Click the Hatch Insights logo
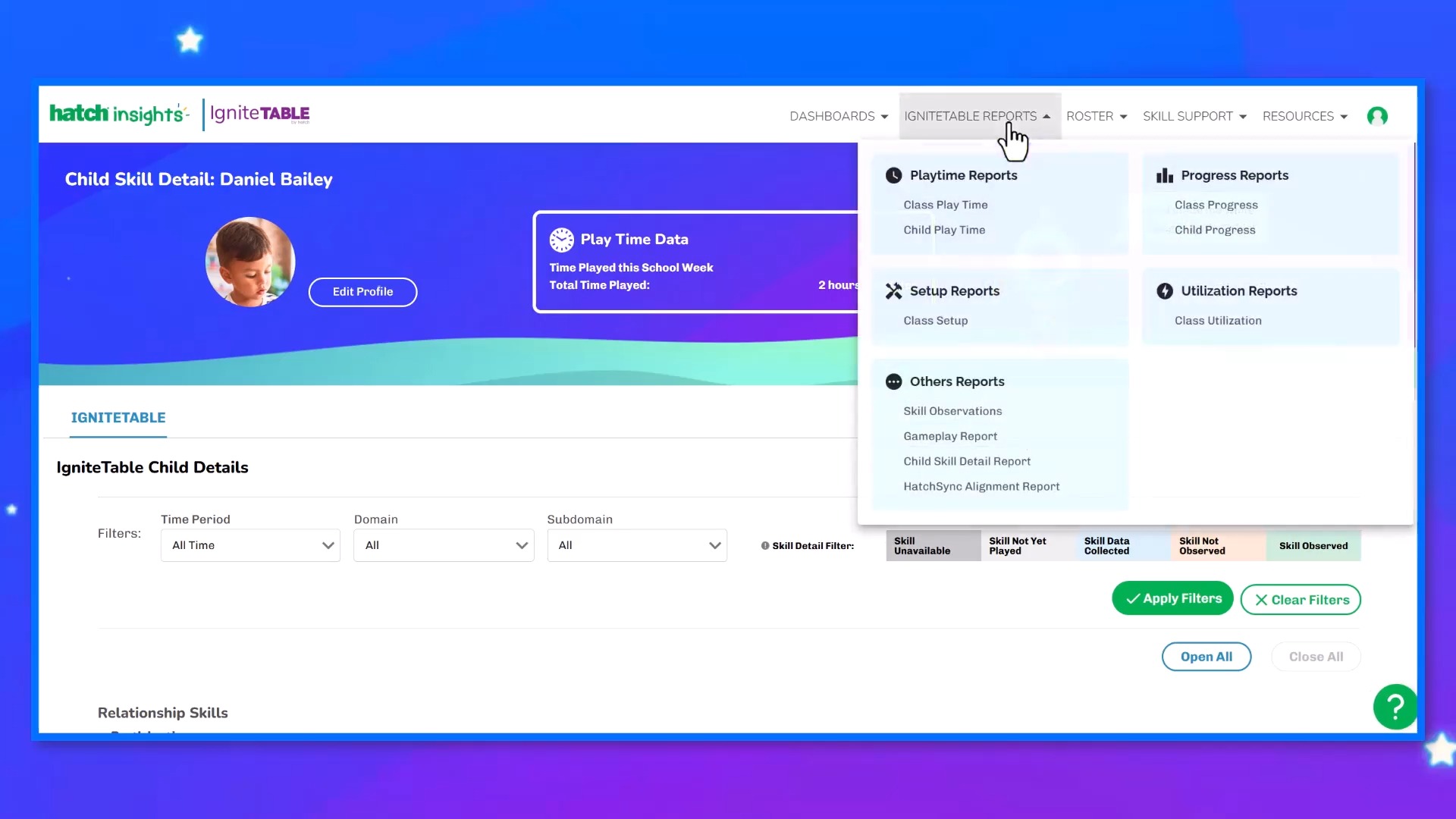 point(118,114)
